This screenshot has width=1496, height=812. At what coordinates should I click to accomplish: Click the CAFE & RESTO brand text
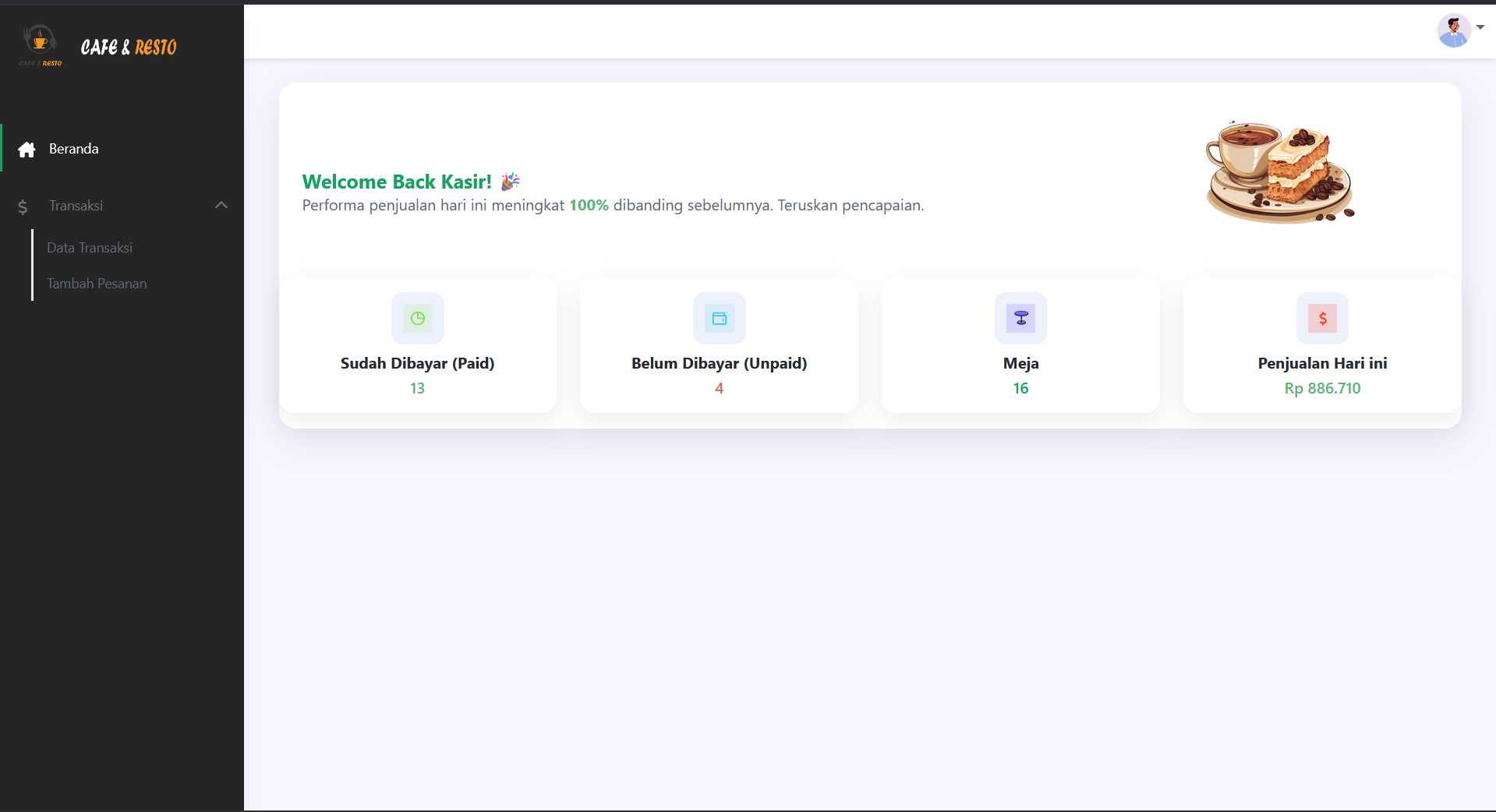(x=129, y=47)
